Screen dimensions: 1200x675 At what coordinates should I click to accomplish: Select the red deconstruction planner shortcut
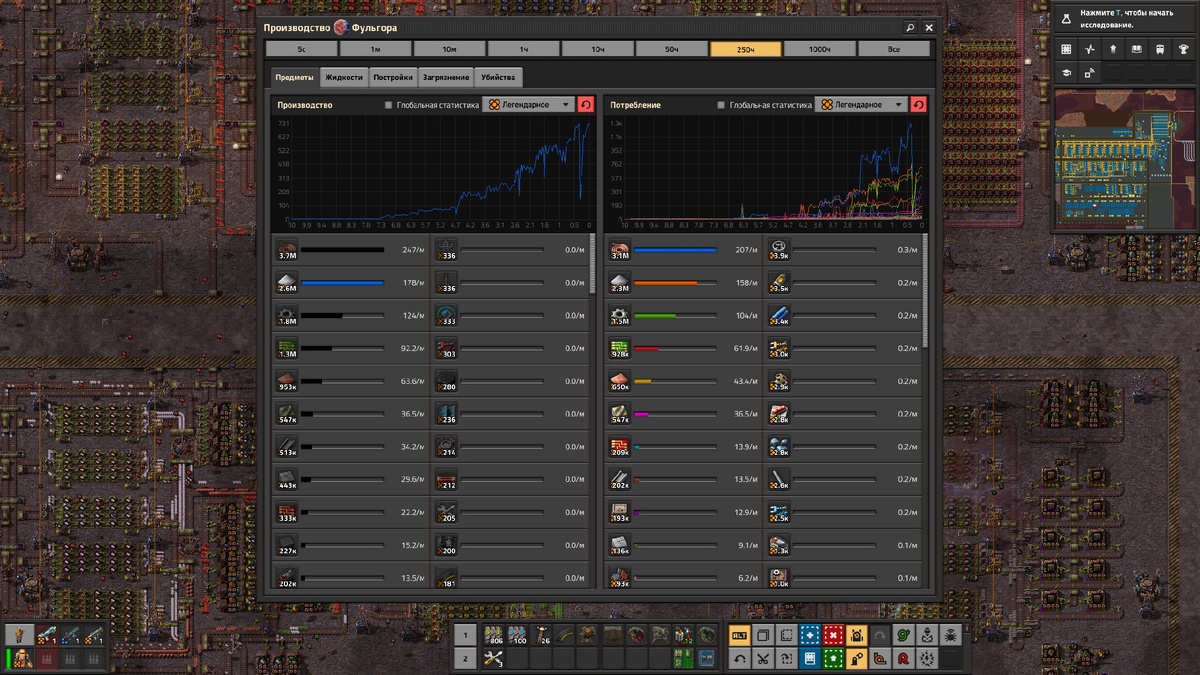pos(834,635)
